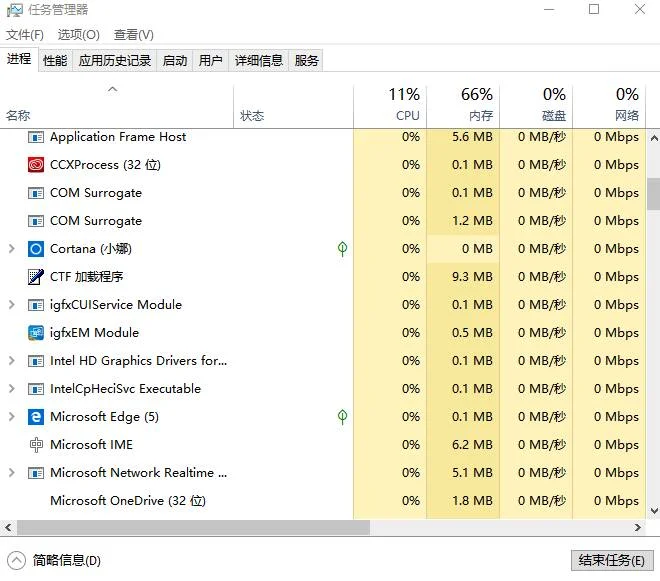
Task: Click the Application Frame Host process icon
Action: coord(36,137)
